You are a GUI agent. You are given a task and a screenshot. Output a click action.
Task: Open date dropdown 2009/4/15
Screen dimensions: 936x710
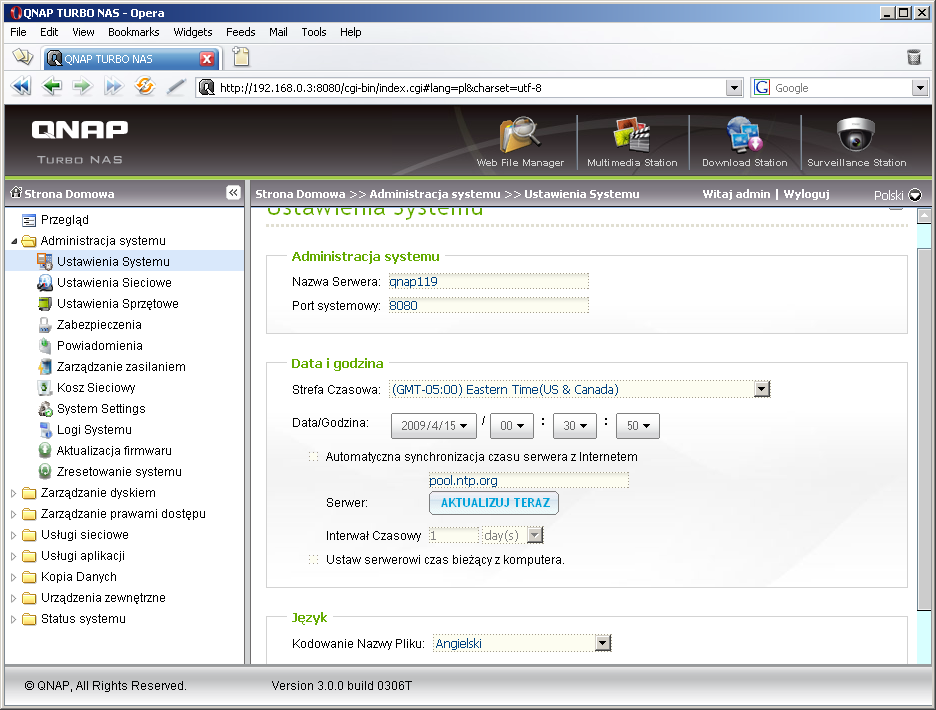(x=434, y=426)
